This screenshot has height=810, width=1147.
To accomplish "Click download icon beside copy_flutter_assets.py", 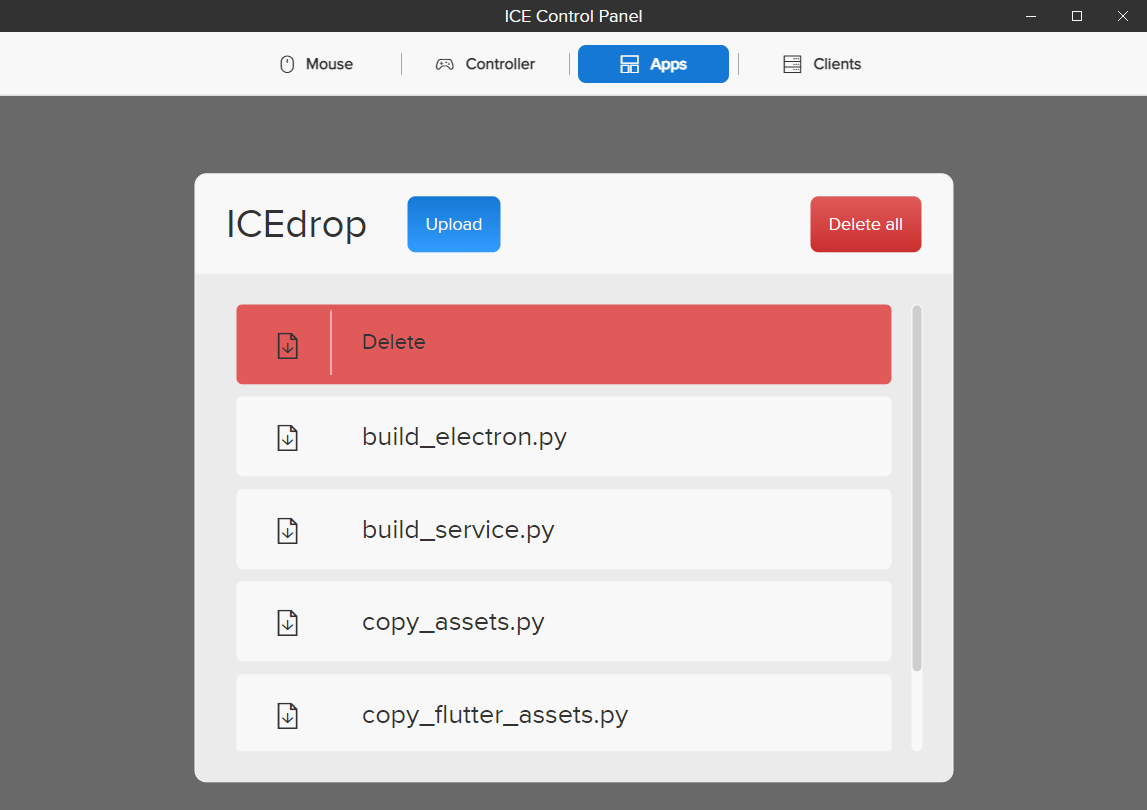I will [287, 715].
